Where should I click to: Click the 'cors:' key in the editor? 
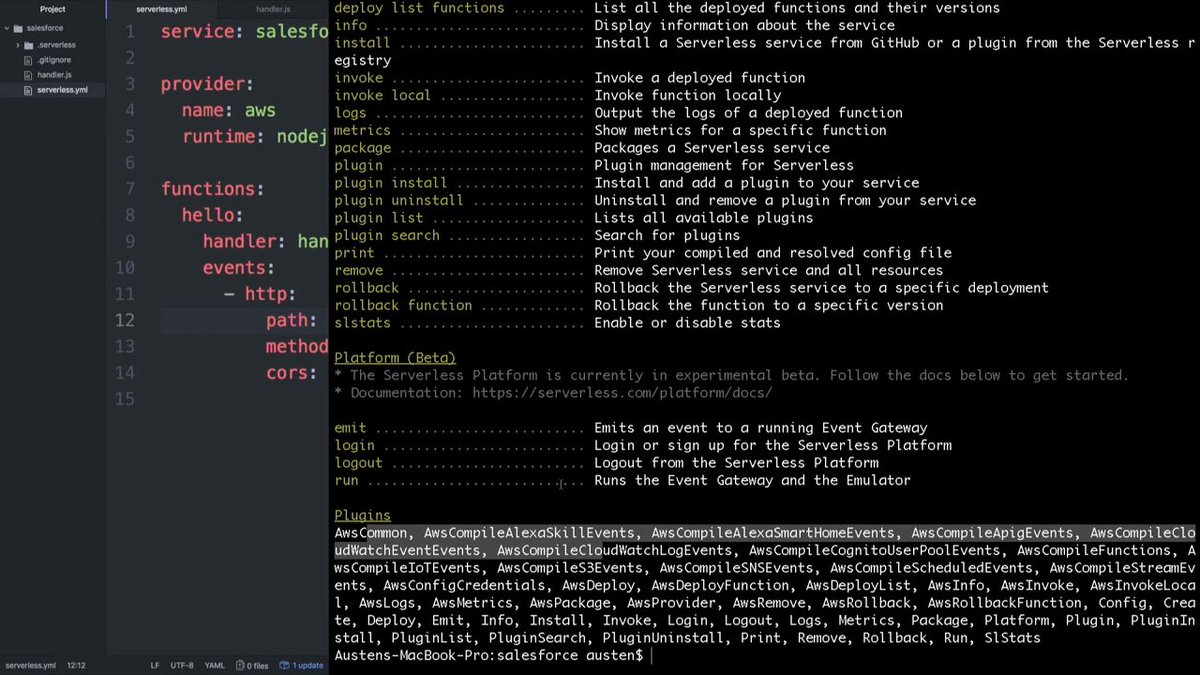tap(292, 373)
